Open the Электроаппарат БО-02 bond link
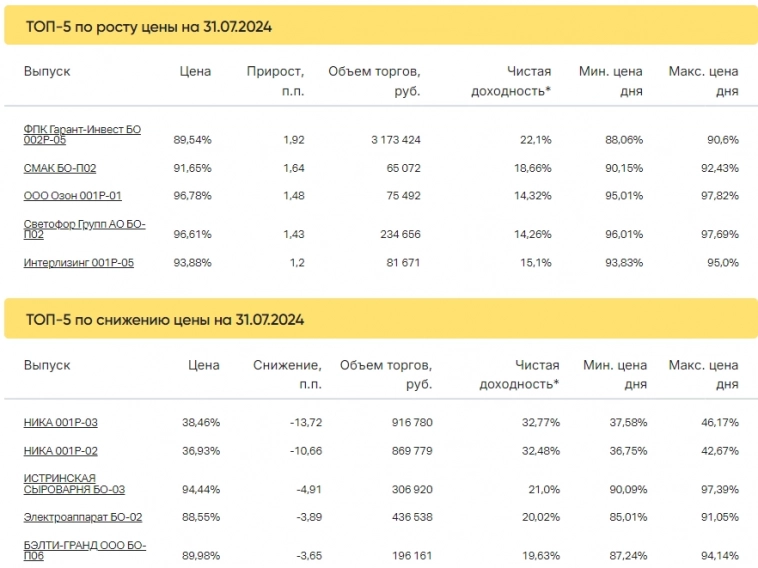 82,517
